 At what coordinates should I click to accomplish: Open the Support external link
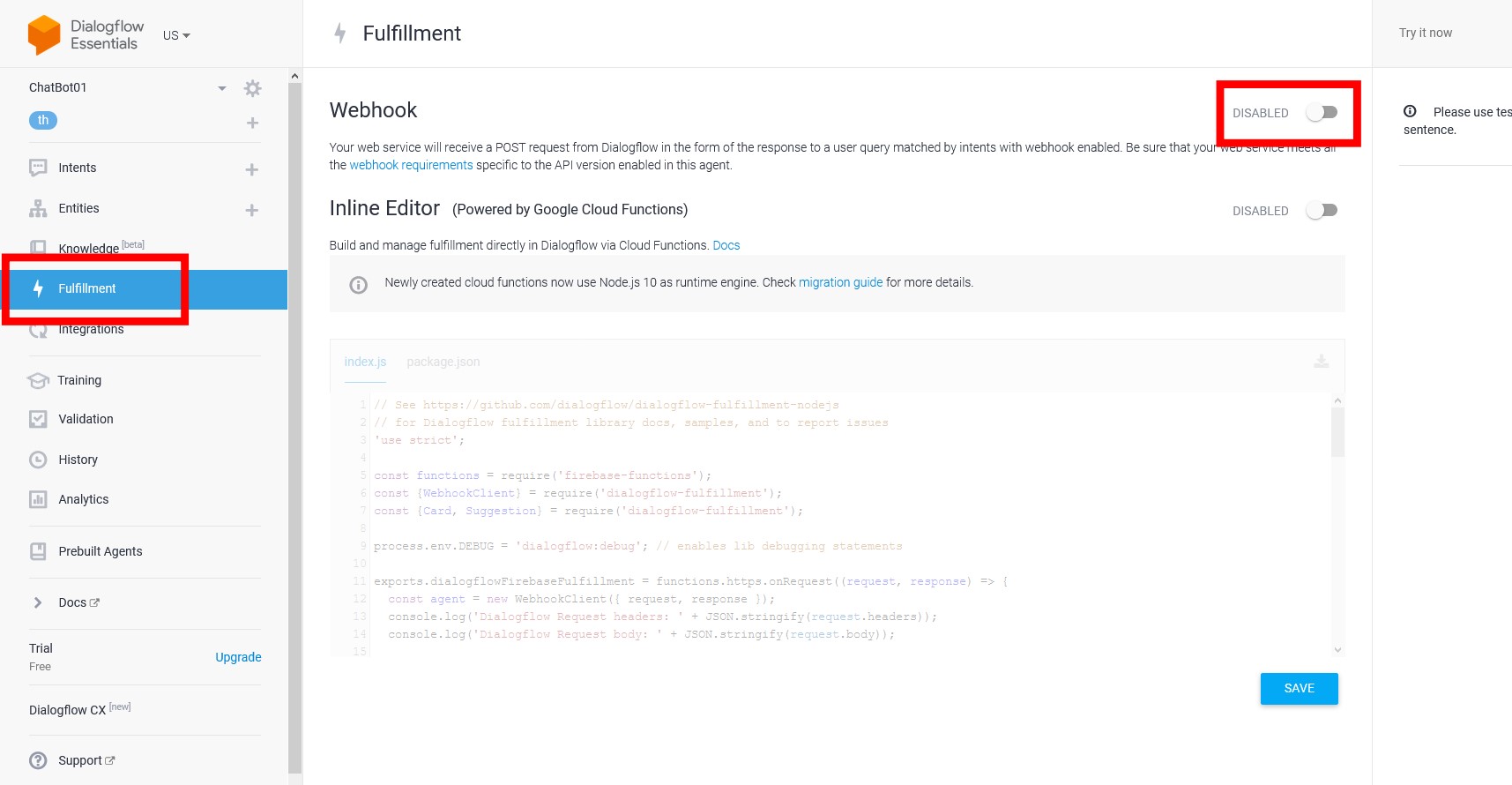coord(86,760)
